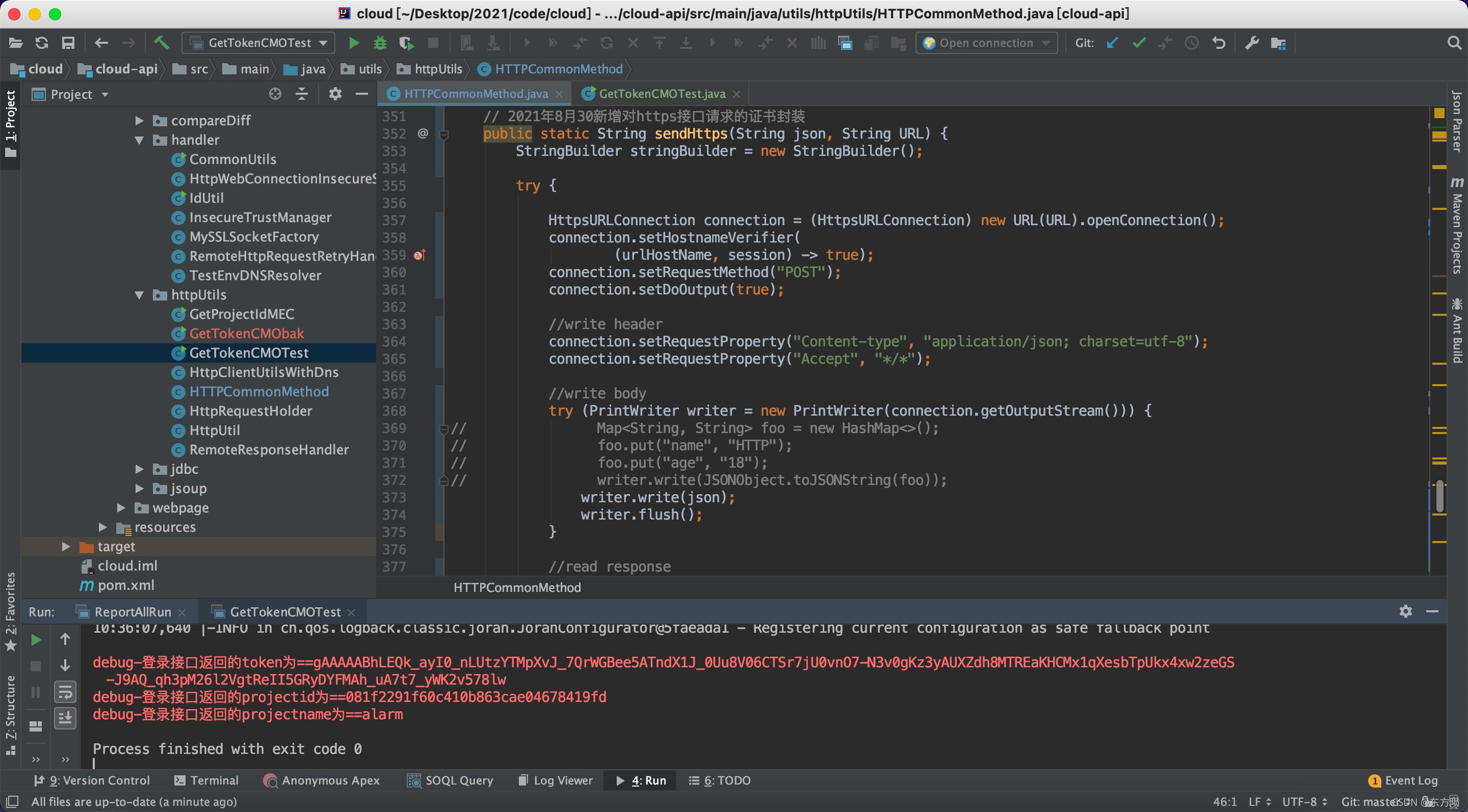
Task: Open Search Everywhere magnifier icon
Action: pos(1454,43)
